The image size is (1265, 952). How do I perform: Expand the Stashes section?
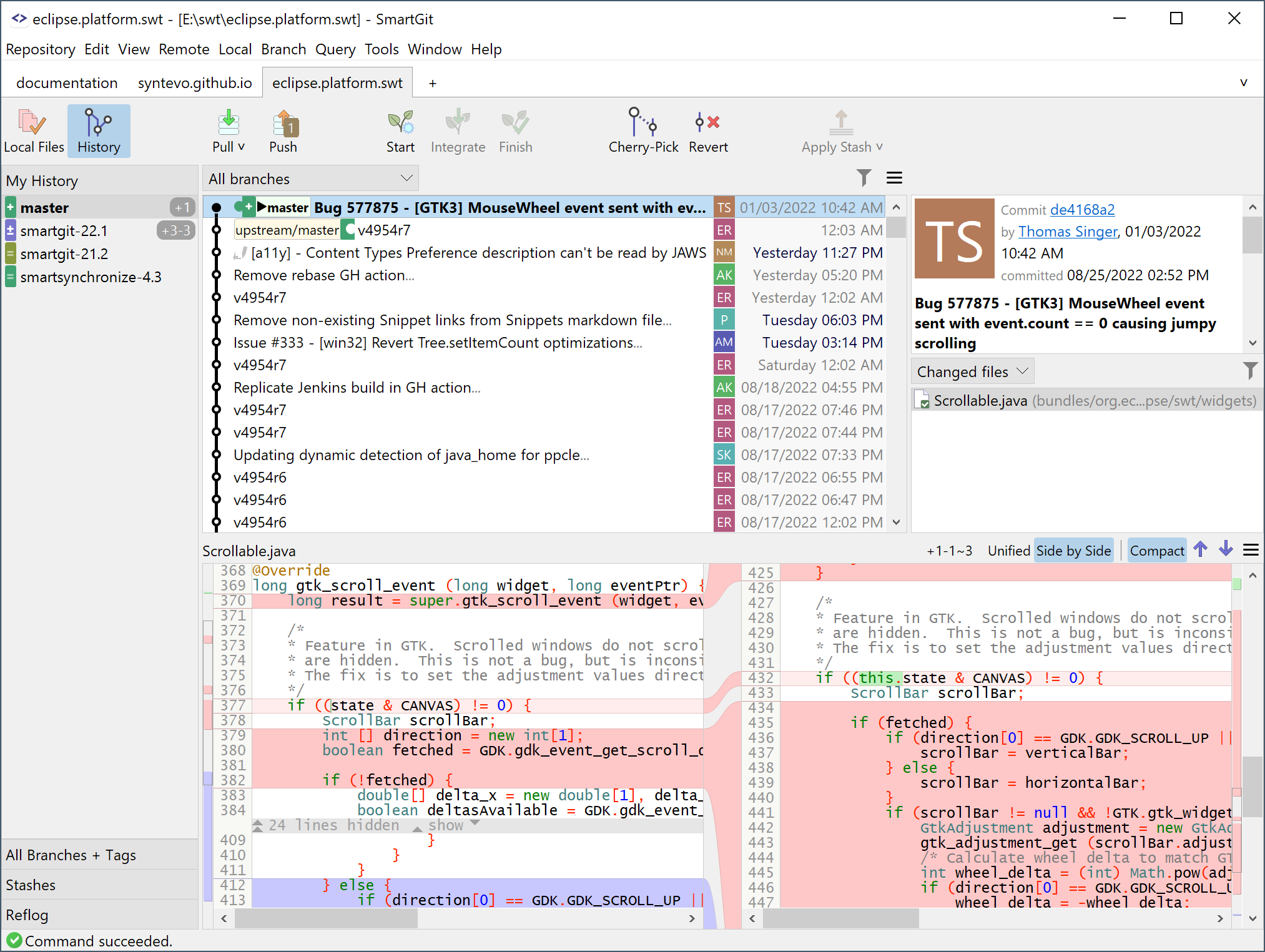point(100,885)
